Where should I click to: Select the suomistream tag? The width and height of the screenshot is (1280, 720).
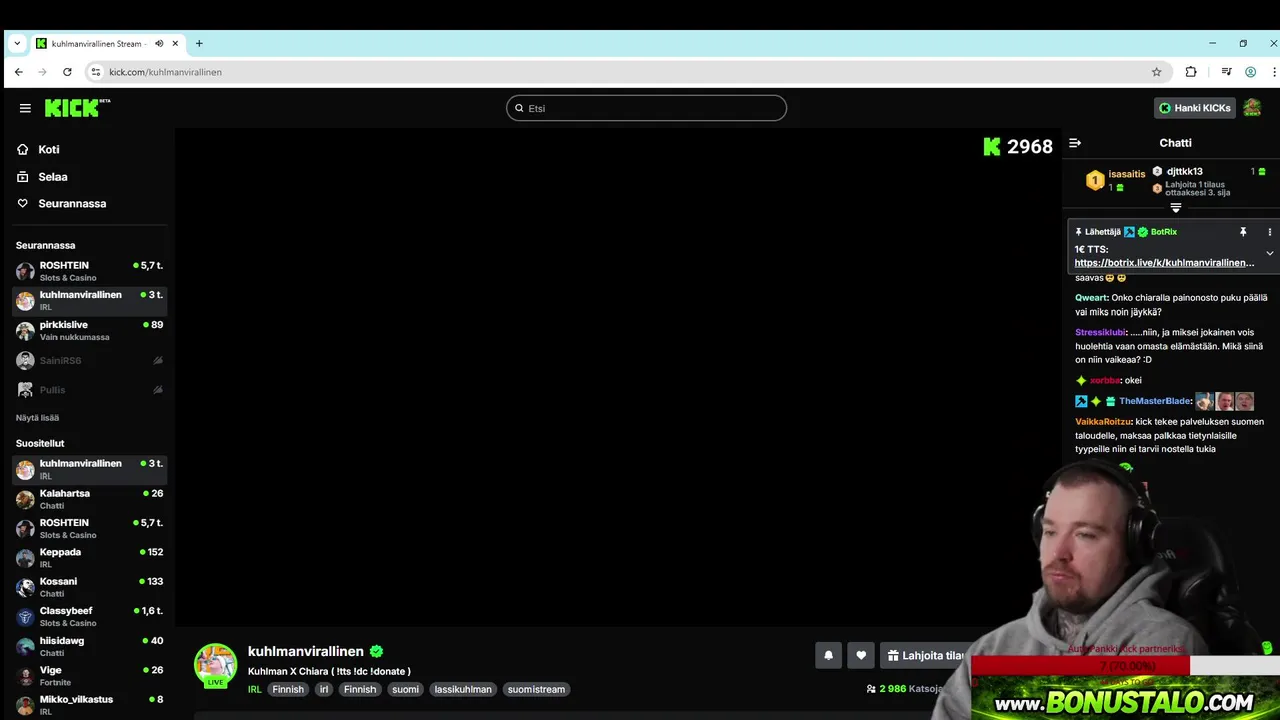536,689
